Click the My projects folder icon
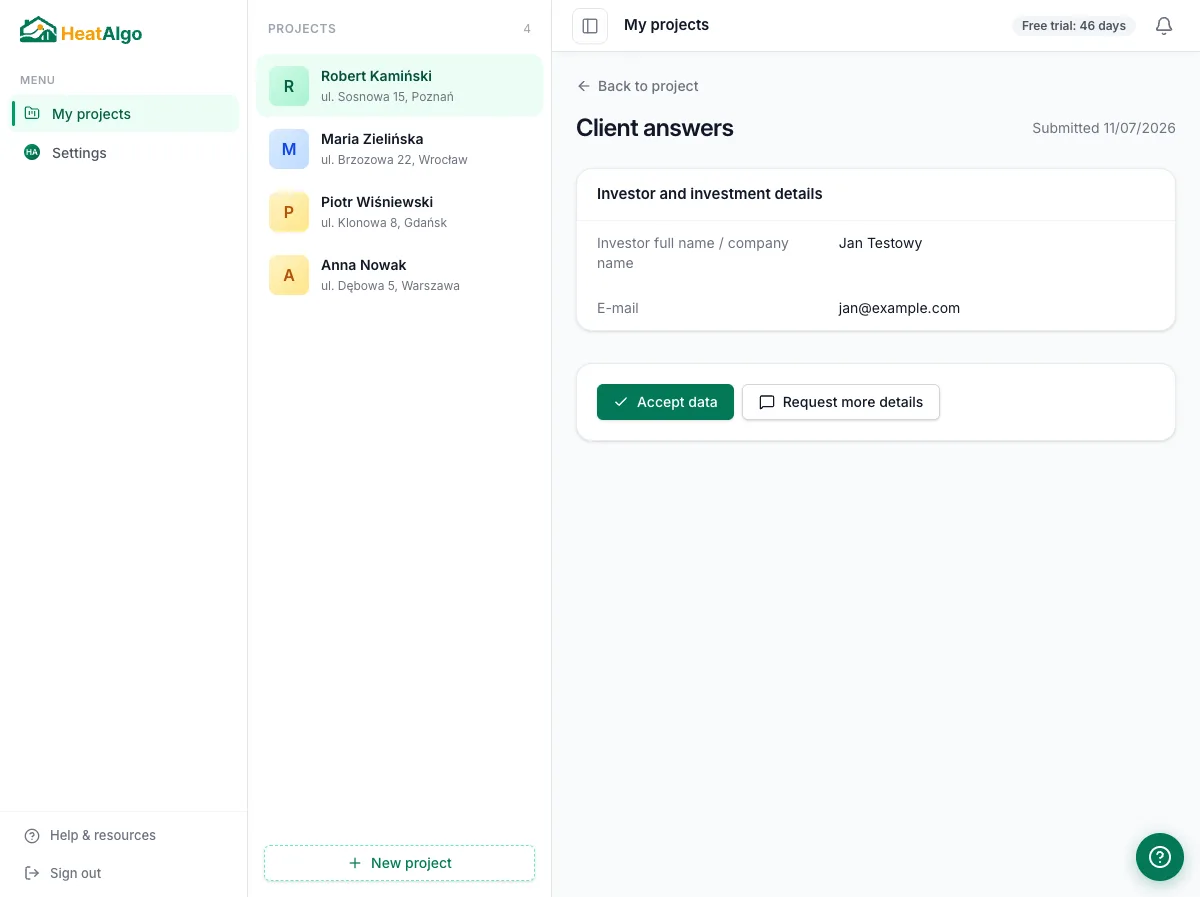 (32, 113)
